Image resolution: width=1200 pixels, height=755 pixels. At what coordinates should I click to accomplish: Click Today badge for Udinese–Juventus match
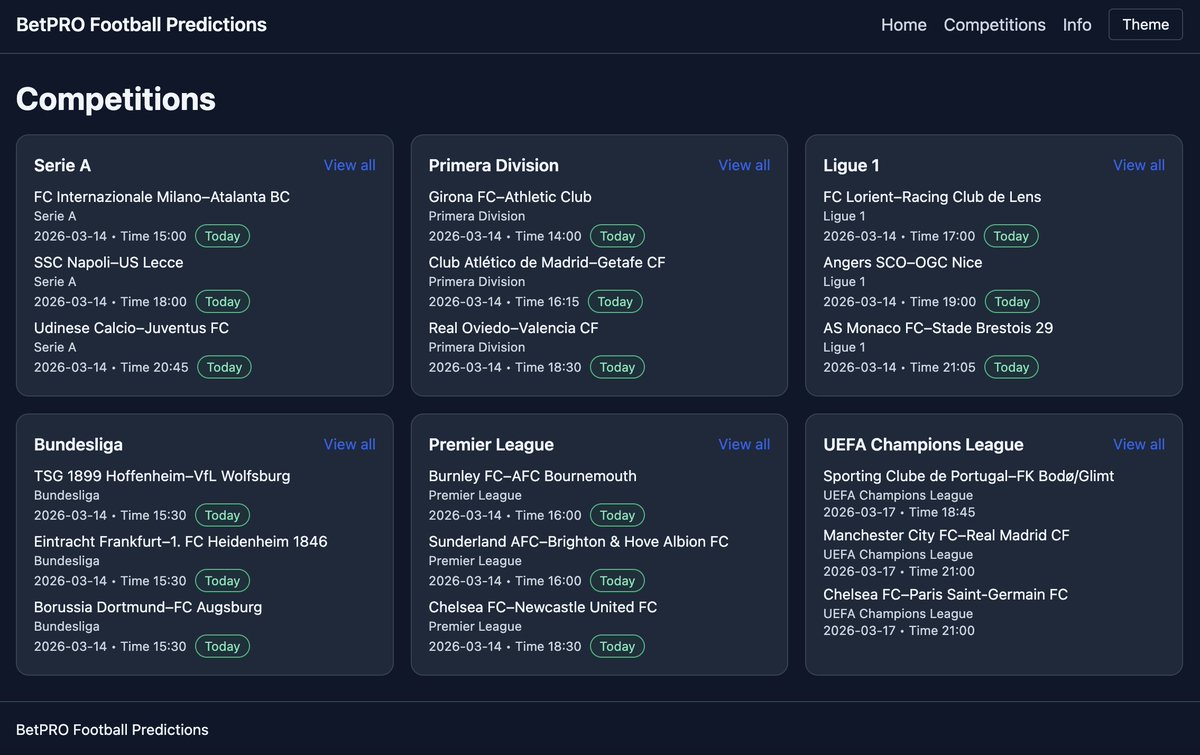tap(224, 367)
